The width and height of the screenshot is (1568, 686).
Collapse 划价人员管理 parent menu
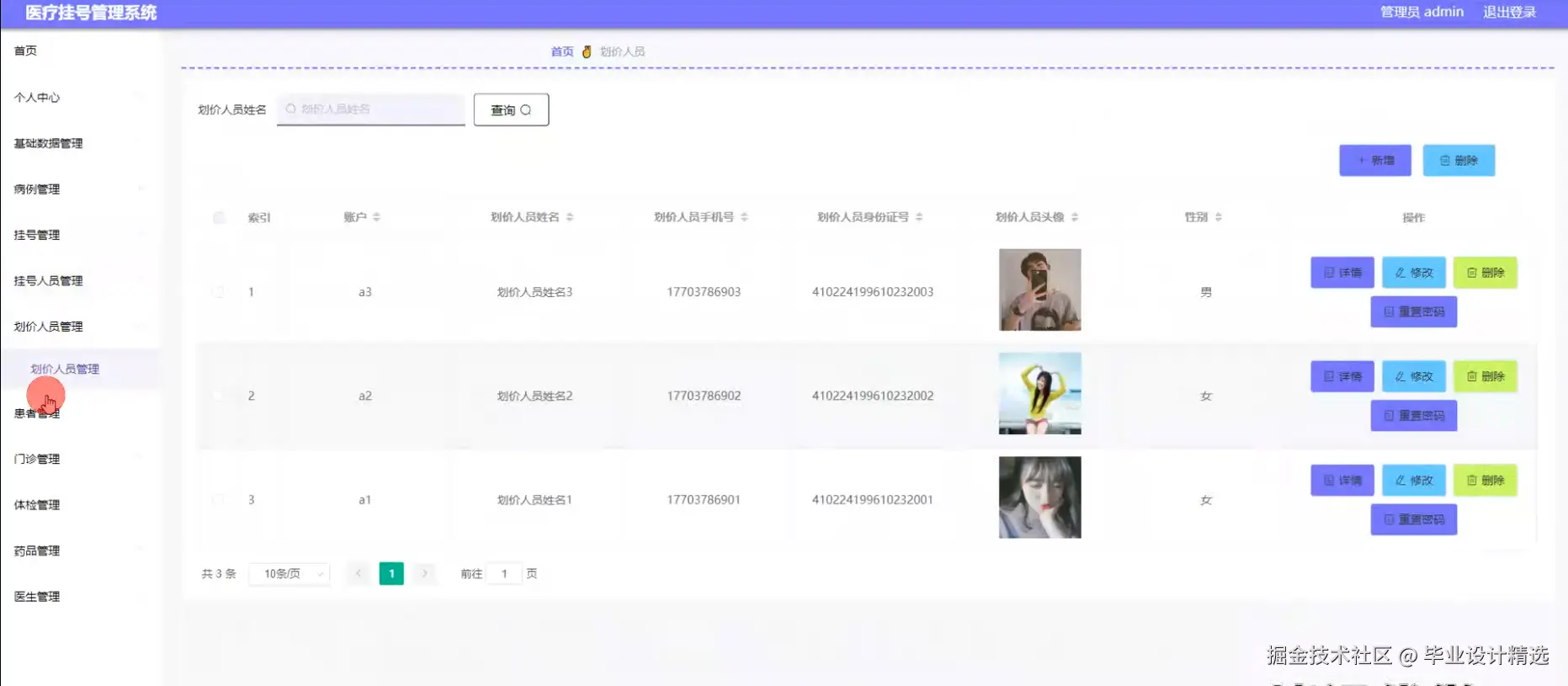pyautogui.click(x=80, y=327)
